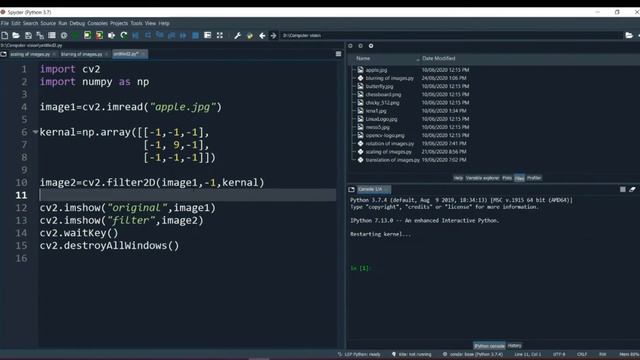Select blurring of images.py file
This screenshot has height=360, width=640.
point(389,78)
